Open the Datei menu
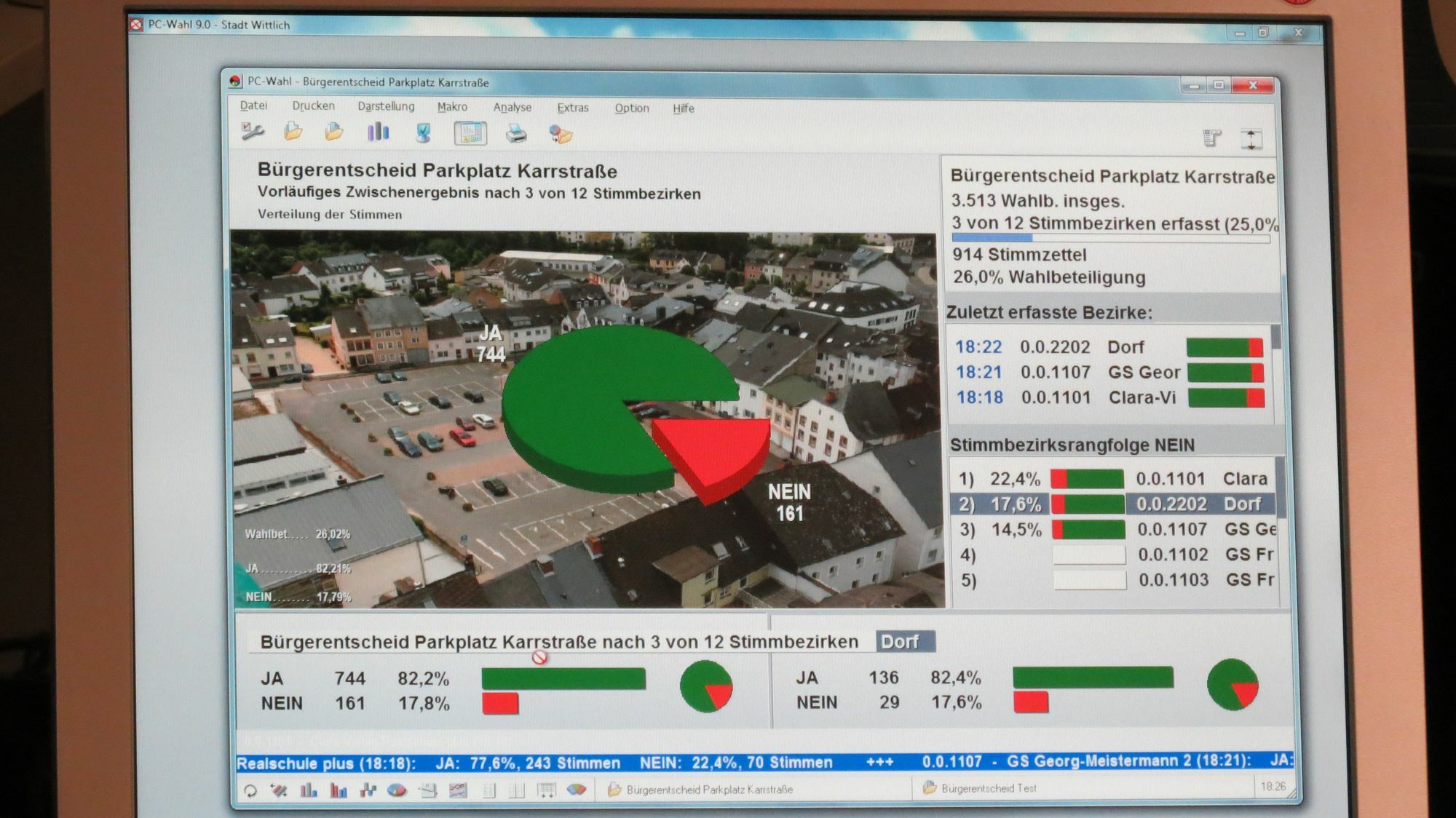Screen dimensions: 1456x818 coord(253,106)
